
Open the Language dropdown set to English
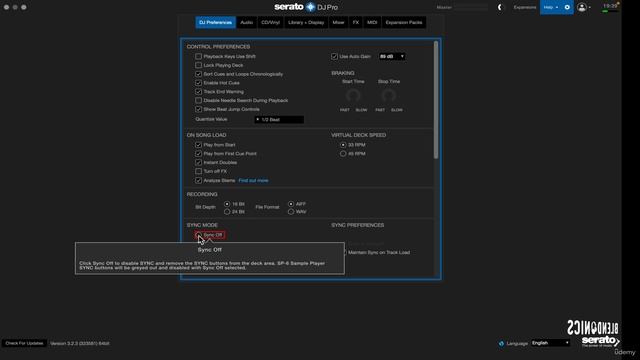tap(550, 343)
